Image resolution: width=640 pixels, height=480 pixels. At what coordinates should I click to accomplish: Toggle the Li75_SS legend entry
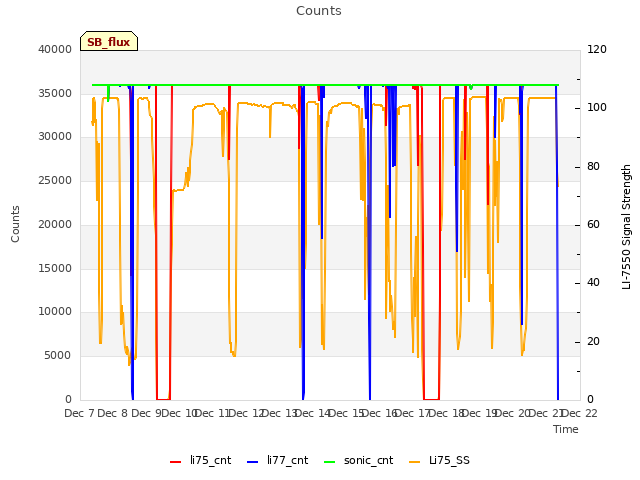[439, 460]
